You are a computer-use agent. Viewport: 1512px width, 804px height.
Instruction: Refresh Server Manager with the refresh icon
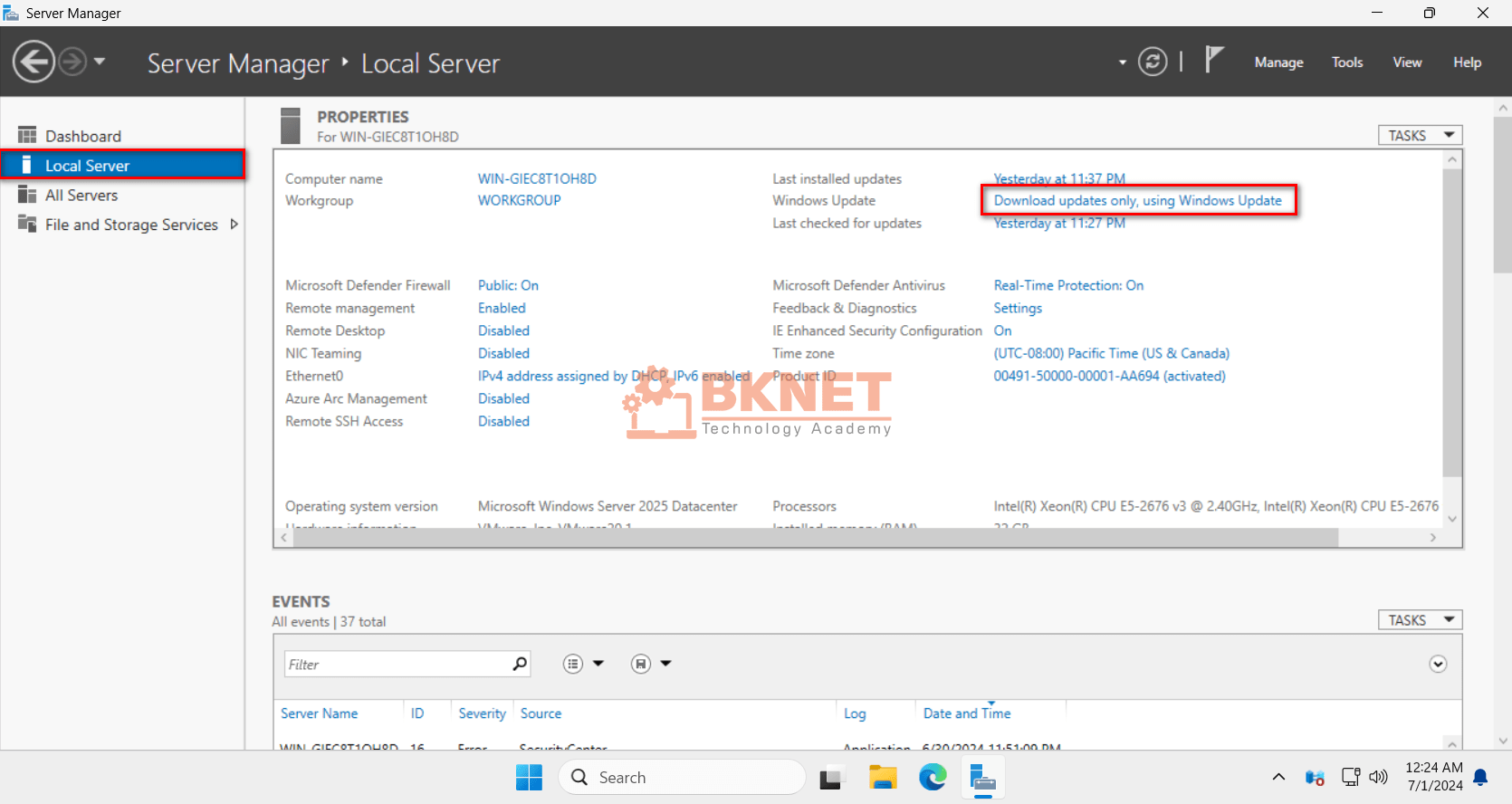pos(1153,62)
